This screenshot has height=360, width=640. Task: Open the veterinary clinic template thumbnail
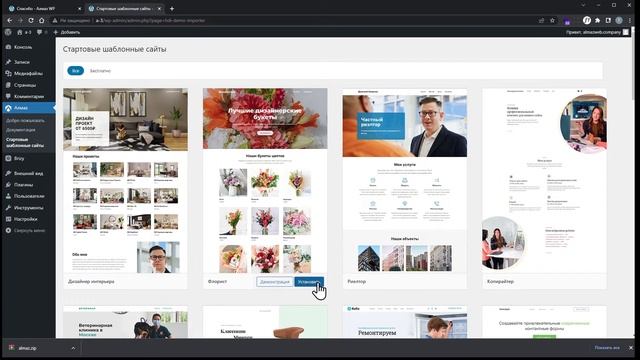(125, 322)
